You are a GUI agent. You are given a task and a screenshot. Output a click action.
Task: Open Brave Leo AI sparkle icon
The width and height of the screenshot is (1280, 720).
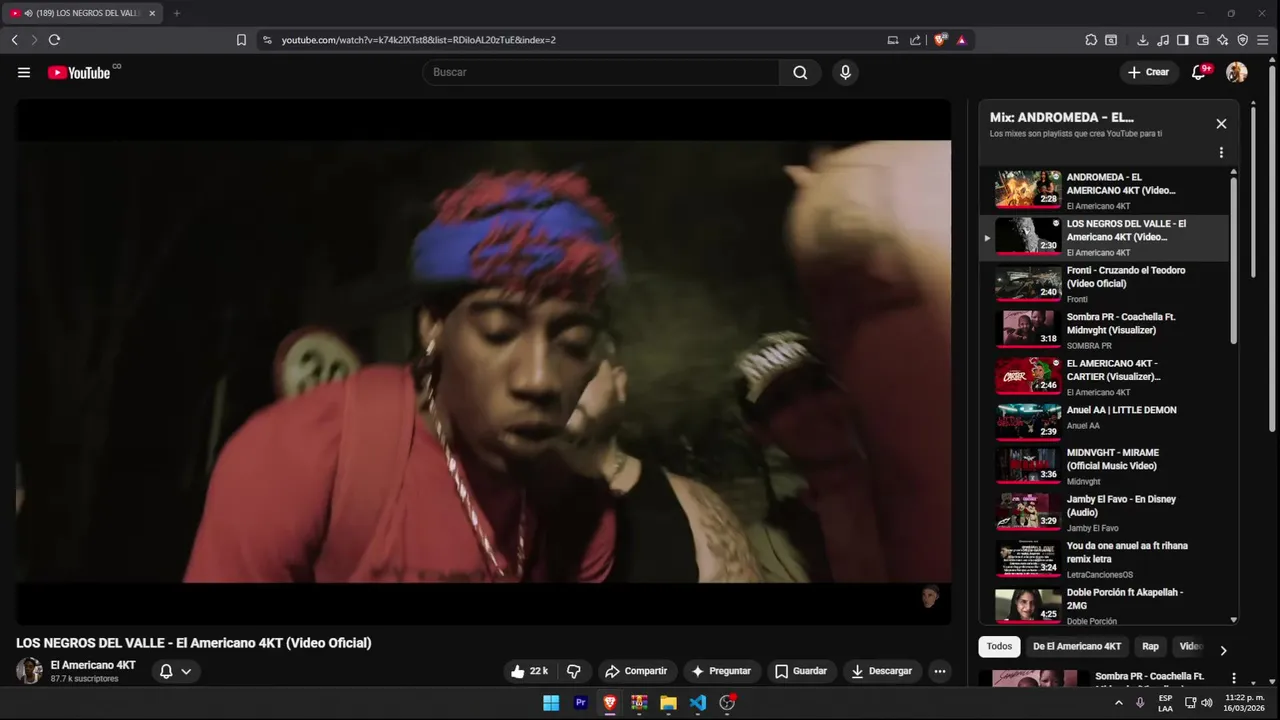[x=1223, y=40]
